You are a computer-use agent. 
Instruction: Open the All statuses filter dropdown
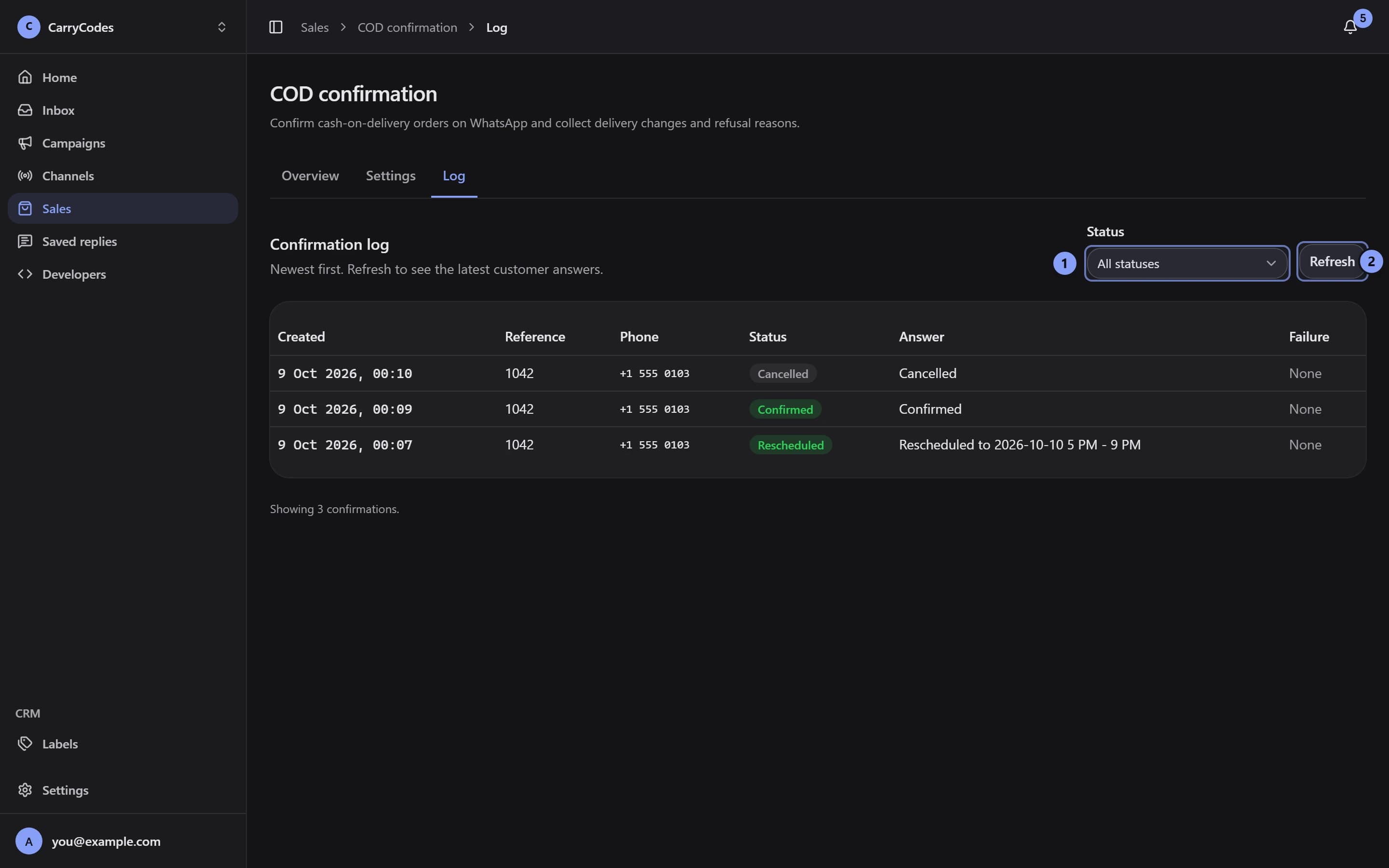tap(1186, 263)
